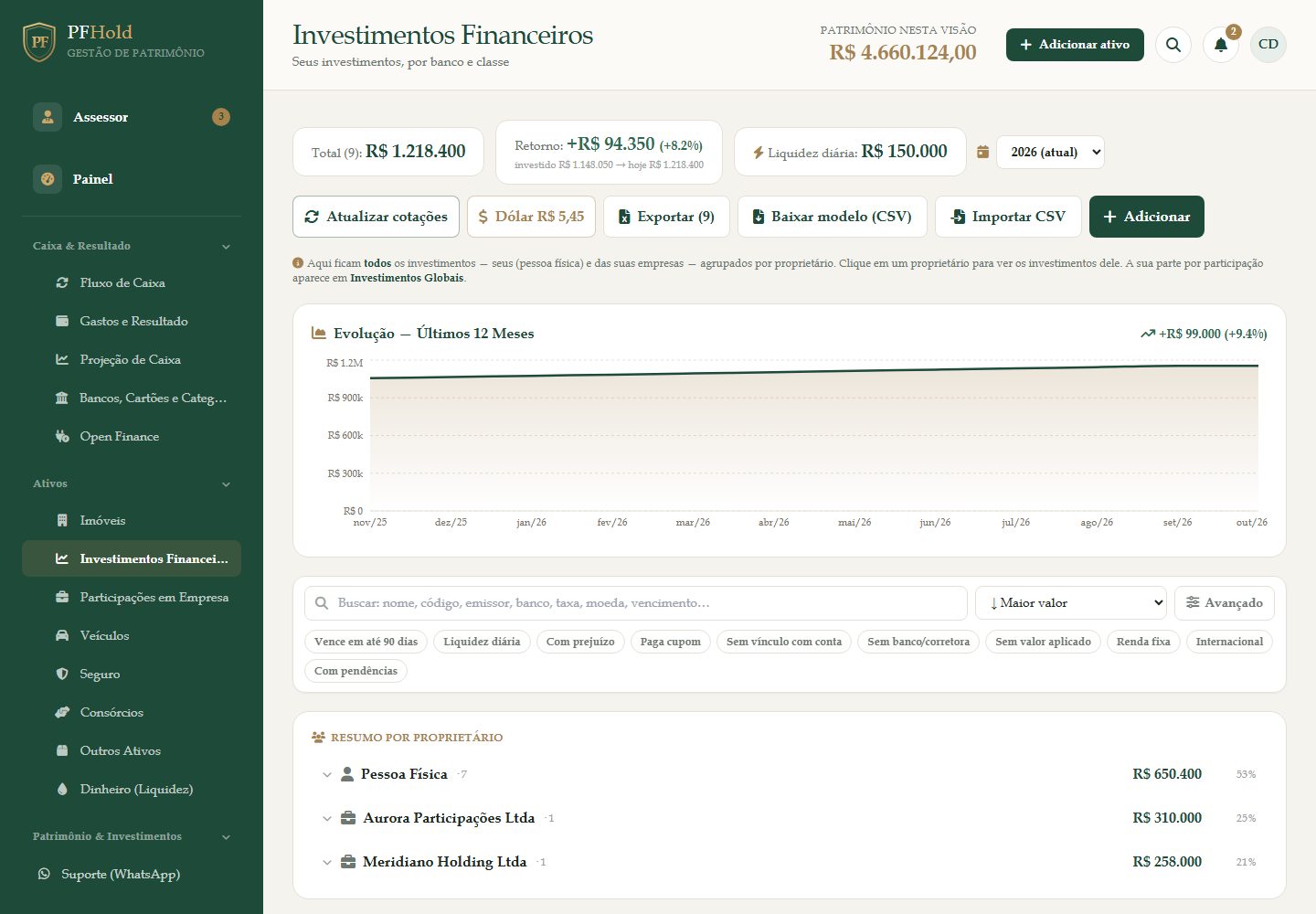1316x914 pixels.
Task: Expand Meridiano Holding Ltda row
Action: 790,862
